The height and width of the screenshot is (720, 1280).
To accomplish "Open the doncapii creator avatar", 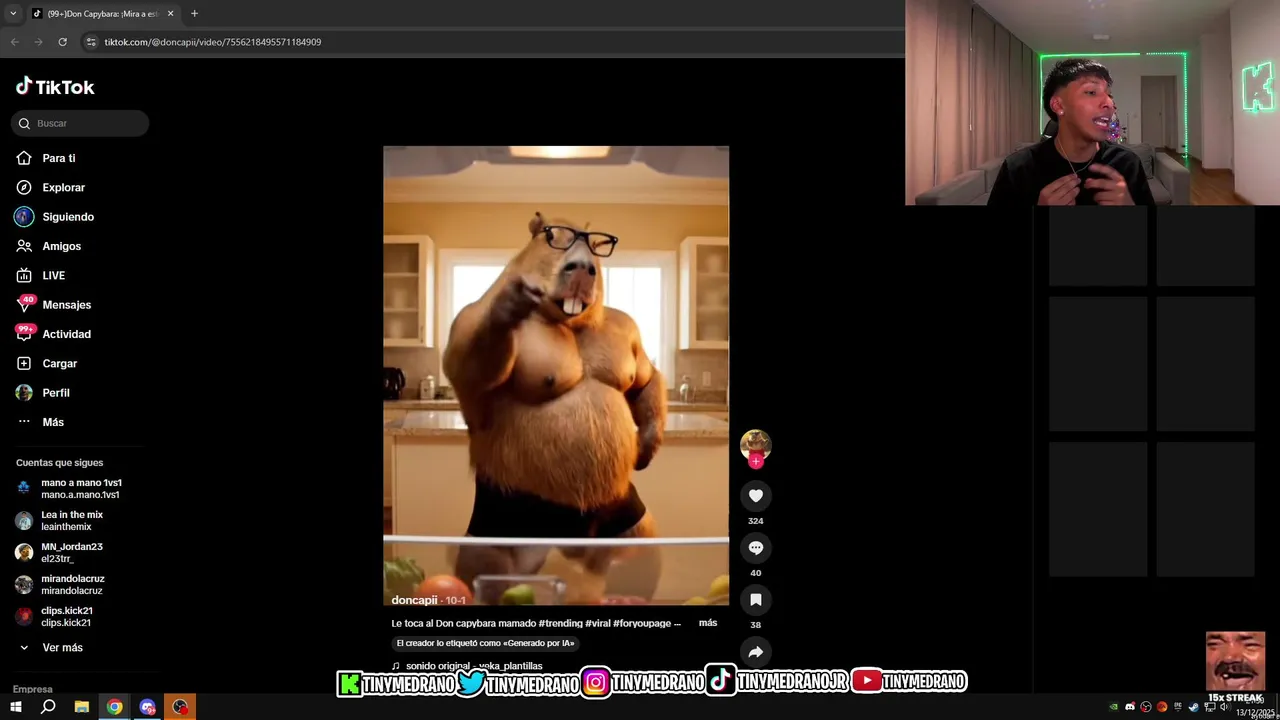I will click(756, 444).
